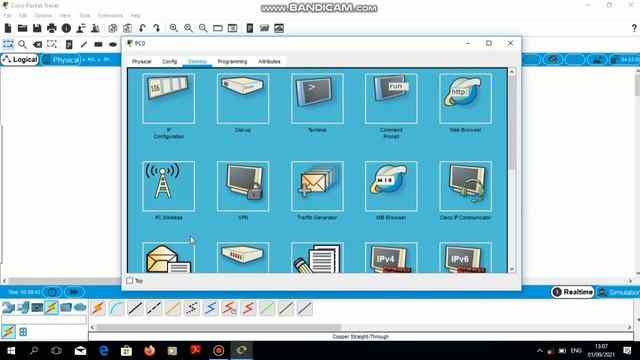
Task: Switch to the Config tab in PC0
Action: 169,61
